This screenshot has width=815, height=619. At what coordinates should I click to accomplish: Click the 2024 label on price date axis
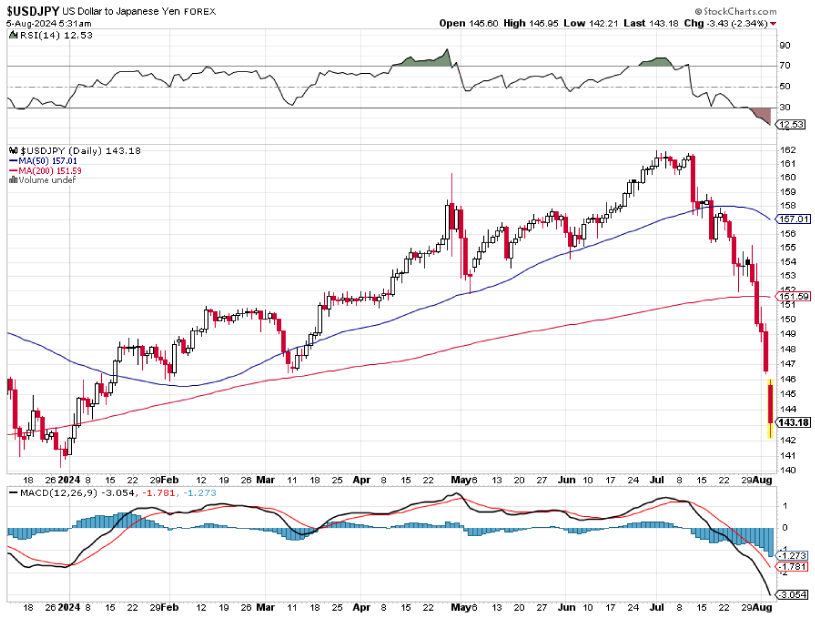pos(69,479)
